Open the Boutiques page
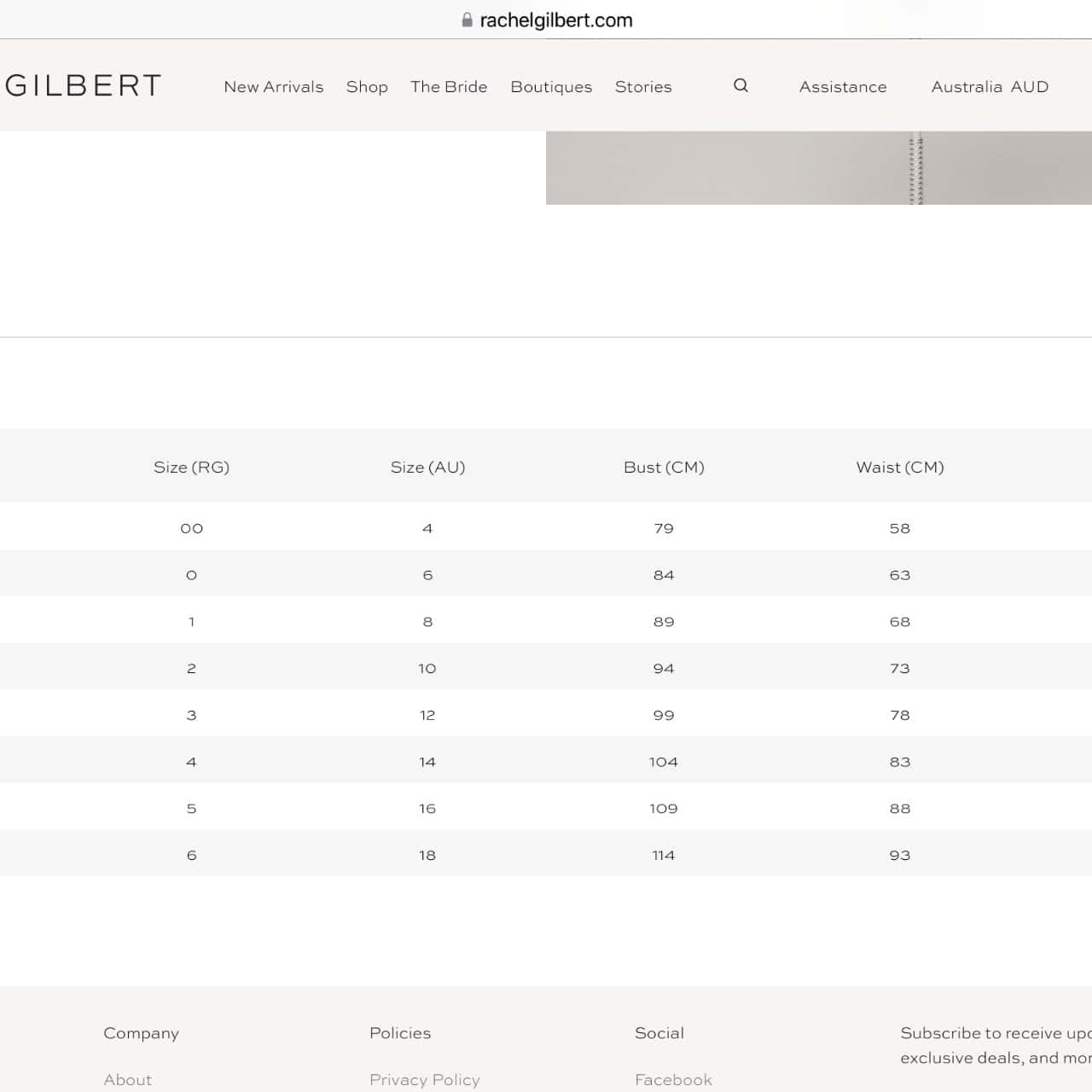This screenshot has width=1092, height=1092. pos(551,87)
